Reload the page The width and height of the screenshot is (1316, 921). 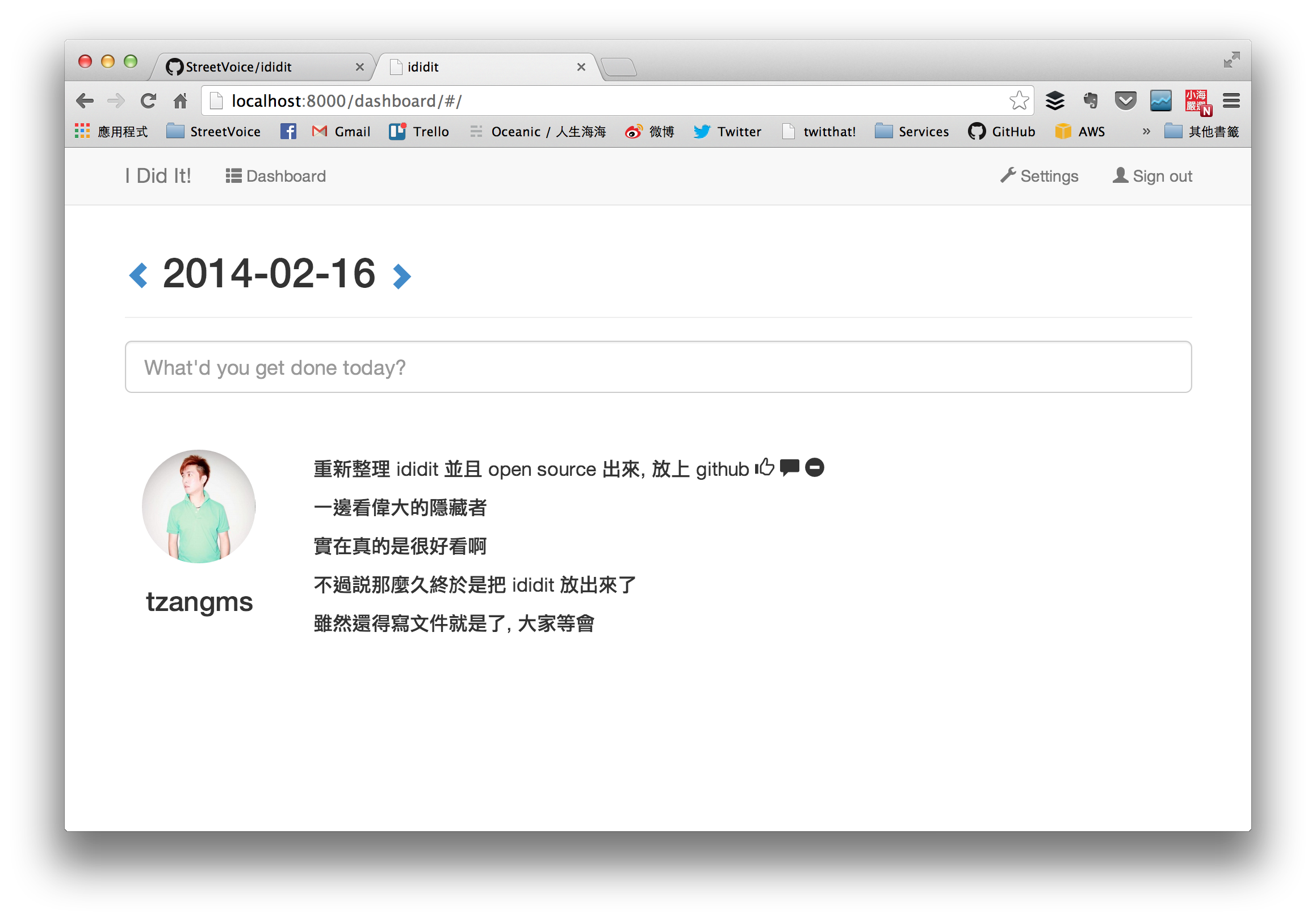(x=148, y=101)
